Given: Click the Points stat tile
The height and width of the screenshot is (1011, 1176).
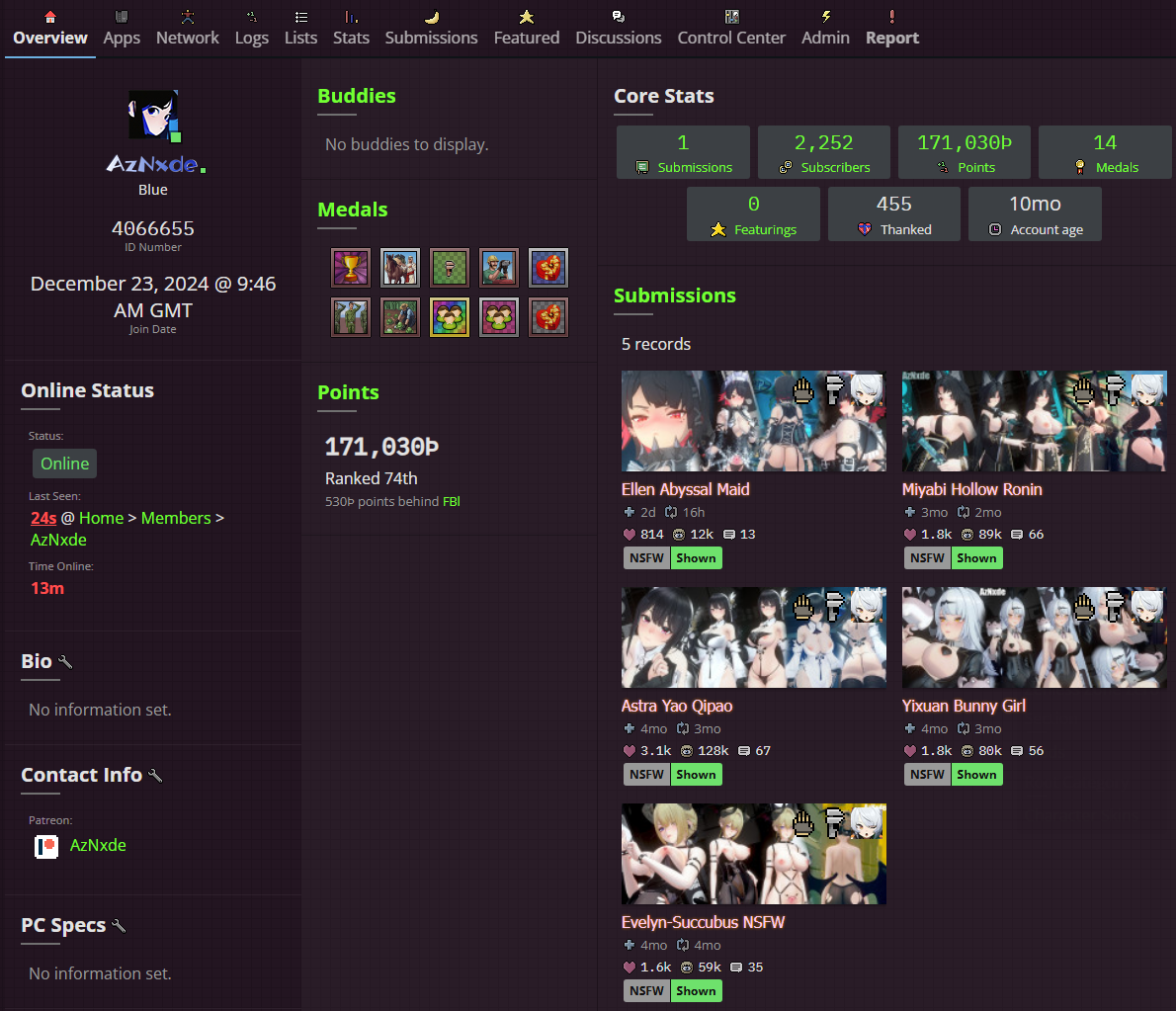Looking at the screenshot, I should 965,152.
